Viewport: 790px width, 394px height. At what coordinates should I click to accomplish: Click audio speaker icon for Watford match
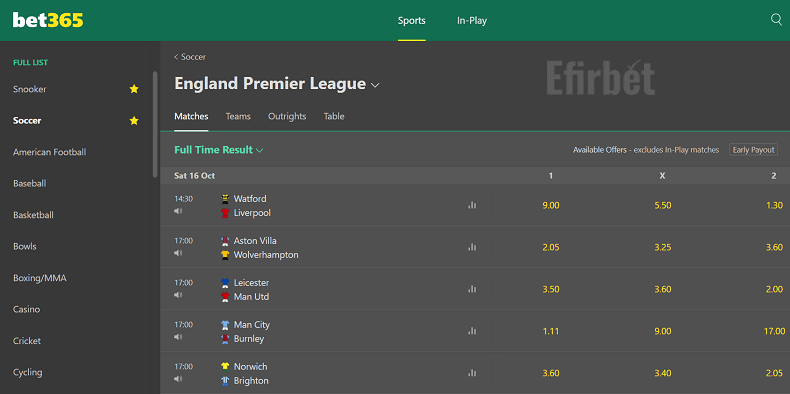coord(178,211)
